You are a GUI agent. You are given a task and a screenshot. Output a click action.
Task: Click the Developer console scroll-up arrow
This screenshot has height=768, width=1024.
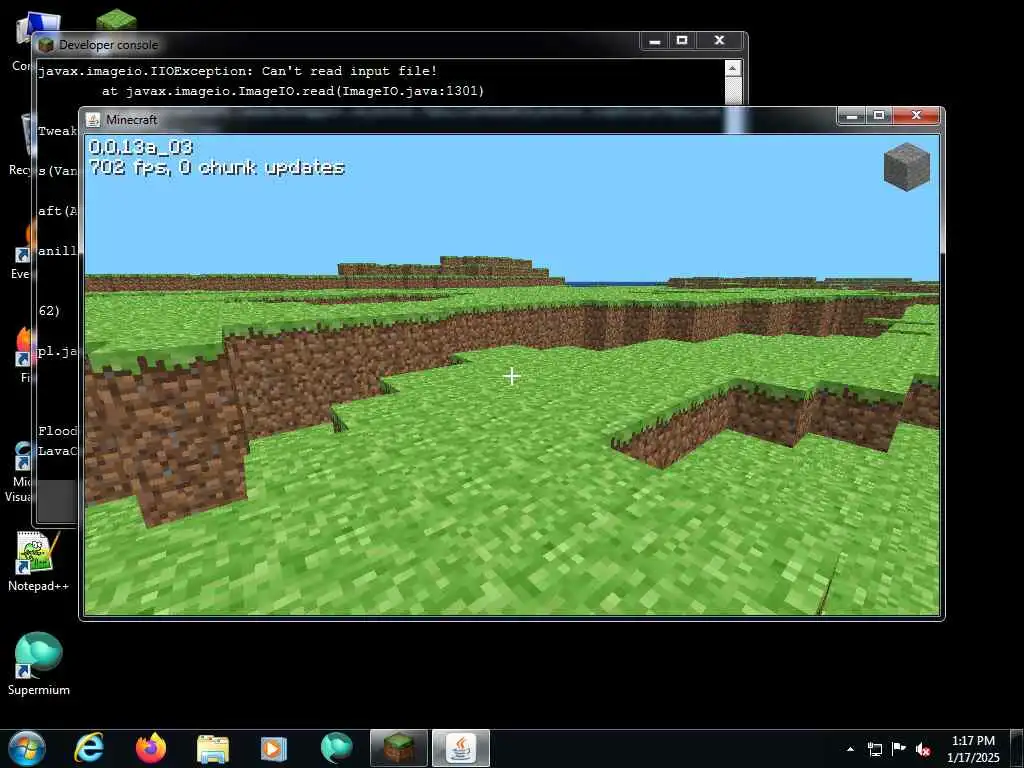point(733,68)
